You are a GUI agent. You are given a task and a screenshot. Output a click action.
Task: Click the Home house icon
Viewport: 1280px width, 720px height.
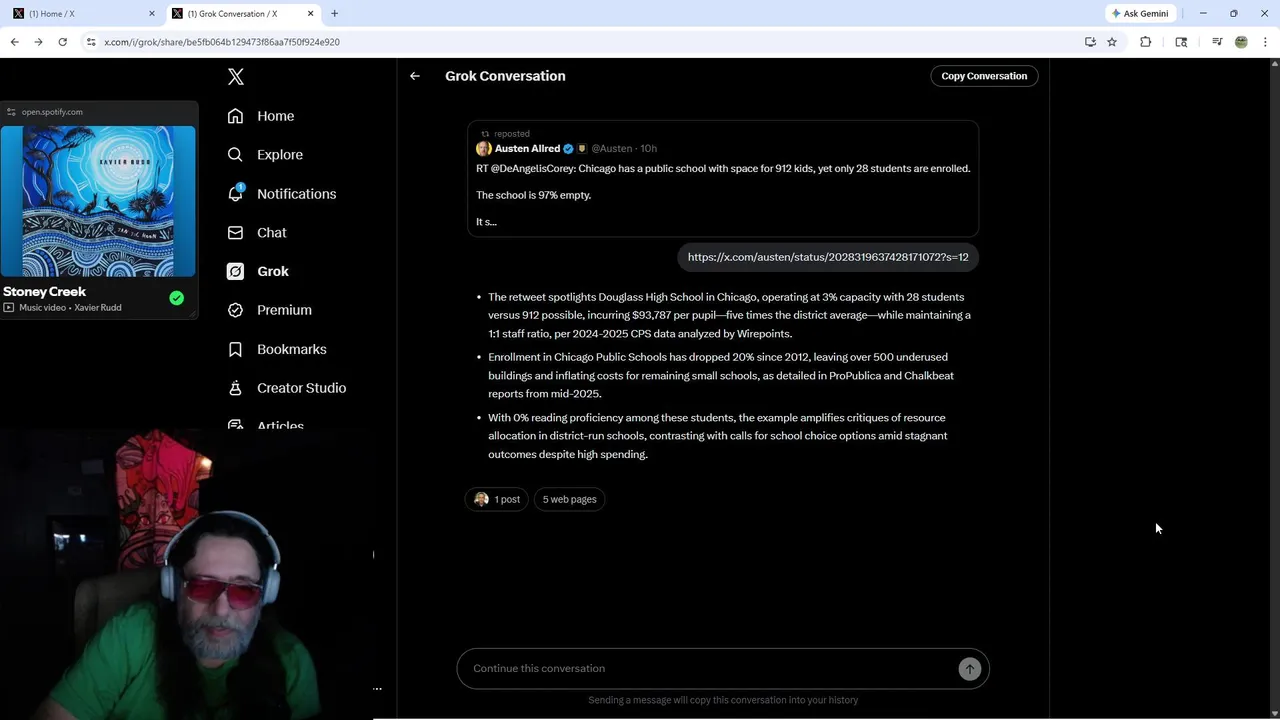235,116
